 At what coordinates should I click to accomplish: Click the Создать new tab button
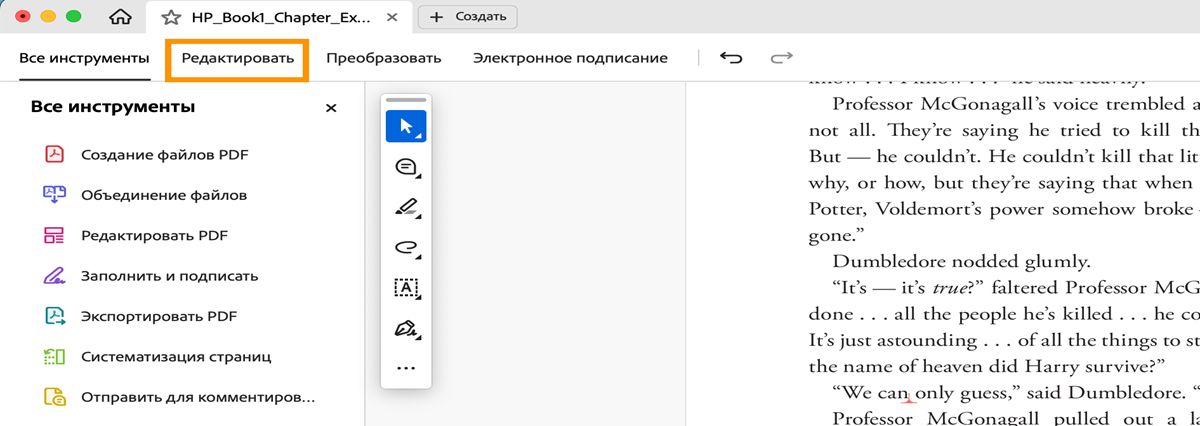pos(468,16)
